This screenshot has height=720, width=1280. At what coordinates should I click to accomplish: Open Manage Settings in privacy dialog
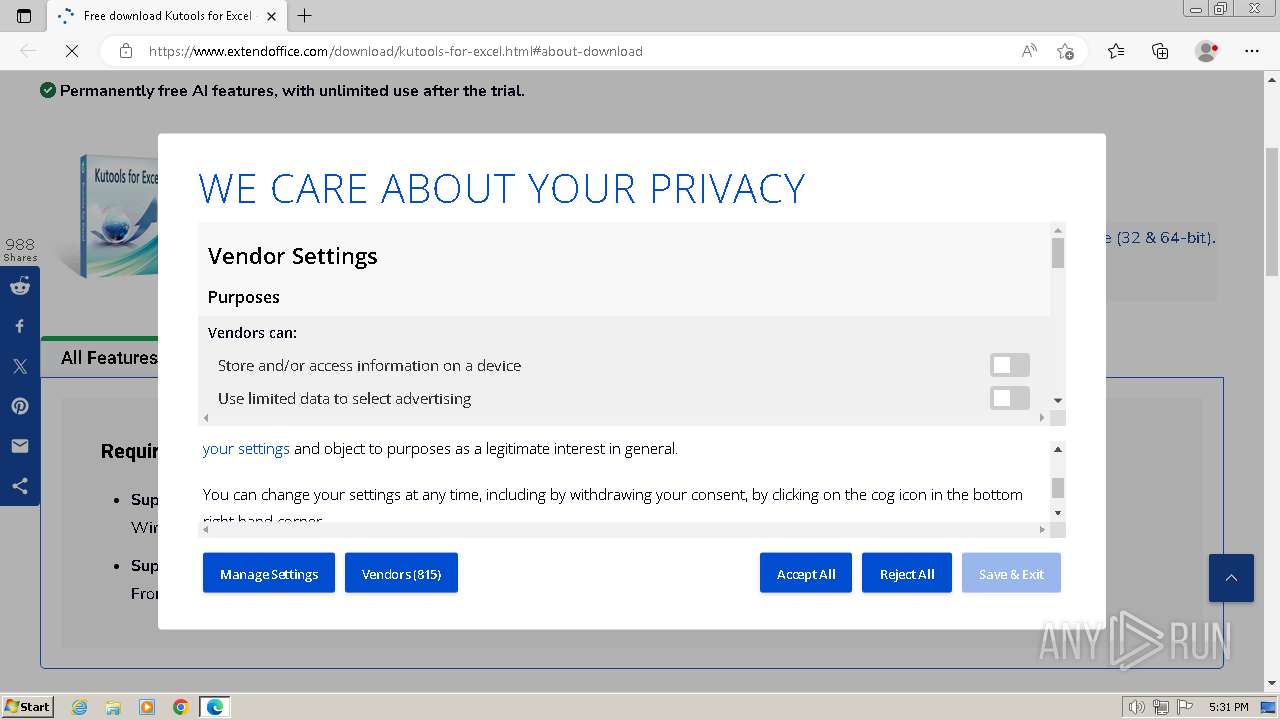[x=269, y=573]
